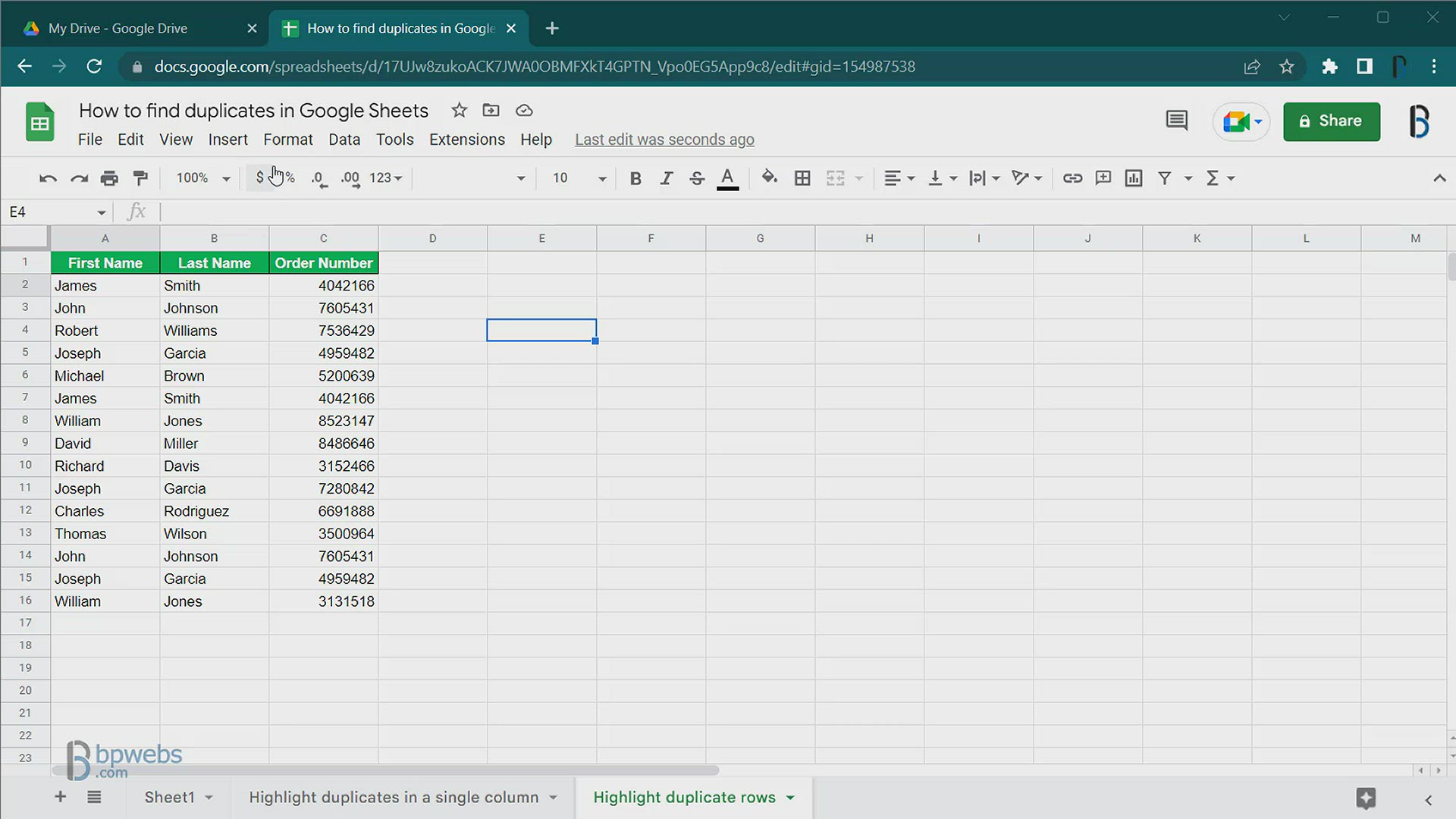1456x819 pixels.
Task: Open the All sheets list icon
Action: coord(94,797)
